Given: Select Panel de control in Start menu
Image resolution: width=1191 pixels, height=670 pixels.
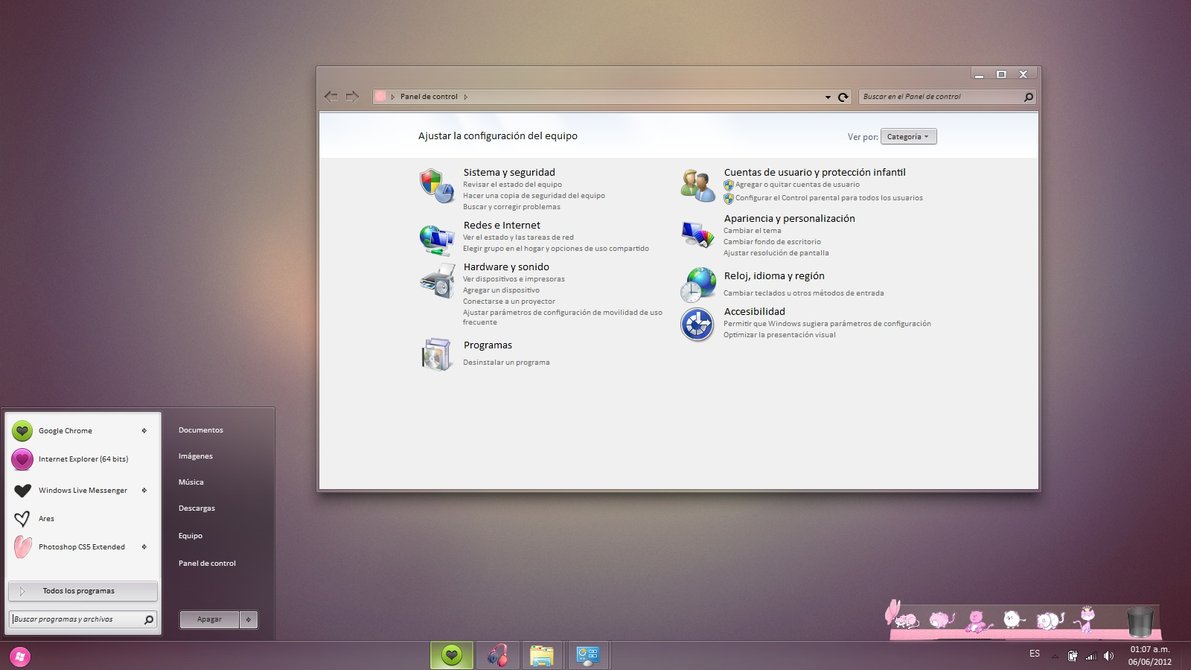Looking at the screenshot, I should tap(207, 563).
